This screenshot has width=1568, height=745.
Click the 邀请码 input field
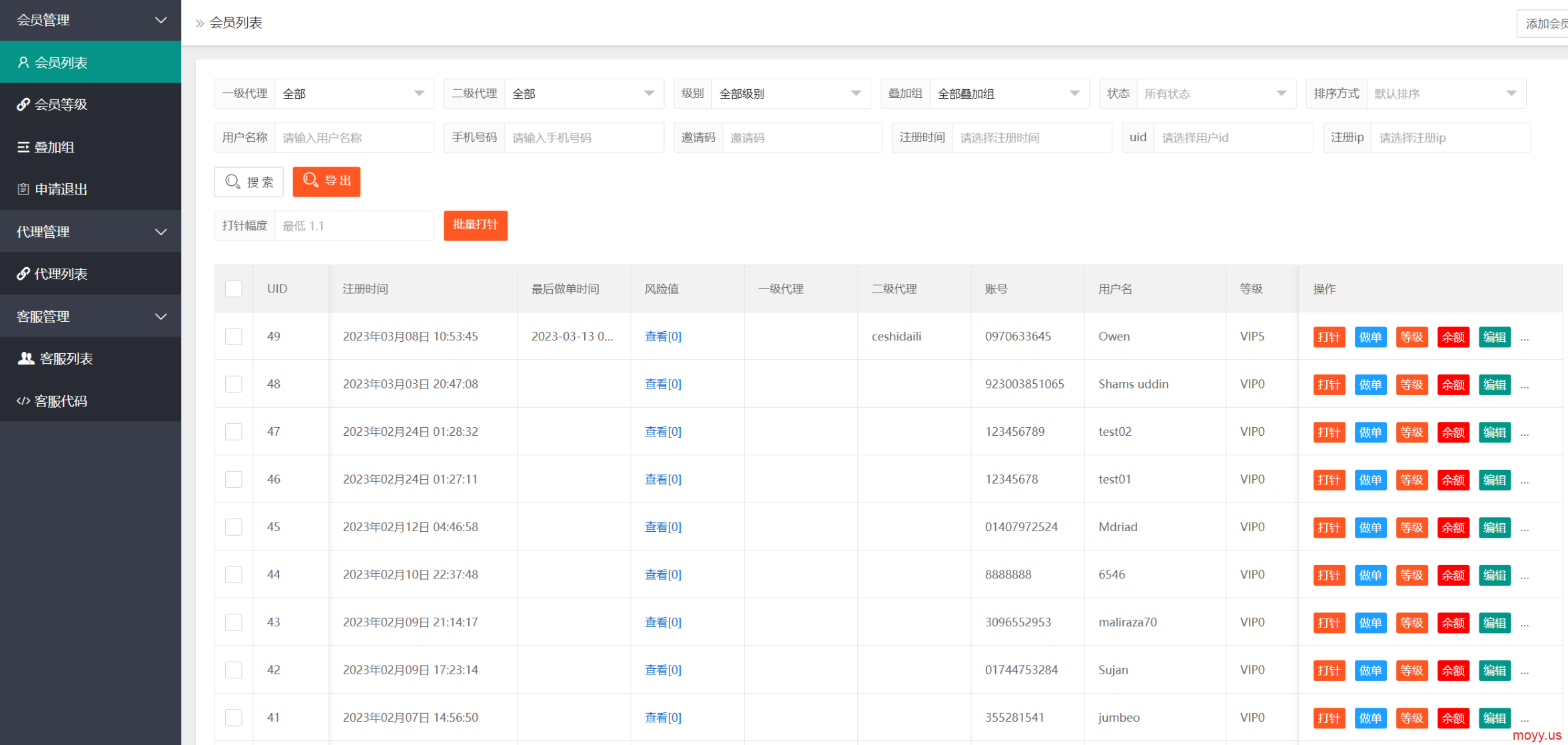tap(802, 137)
